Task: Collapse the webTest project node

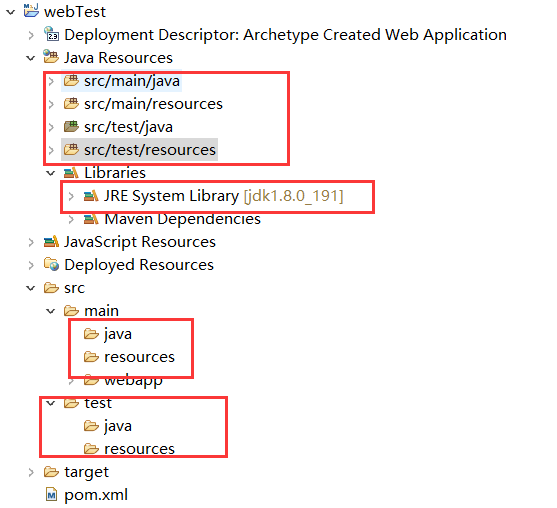Action: pyautogui.click(x=11, y=12)
